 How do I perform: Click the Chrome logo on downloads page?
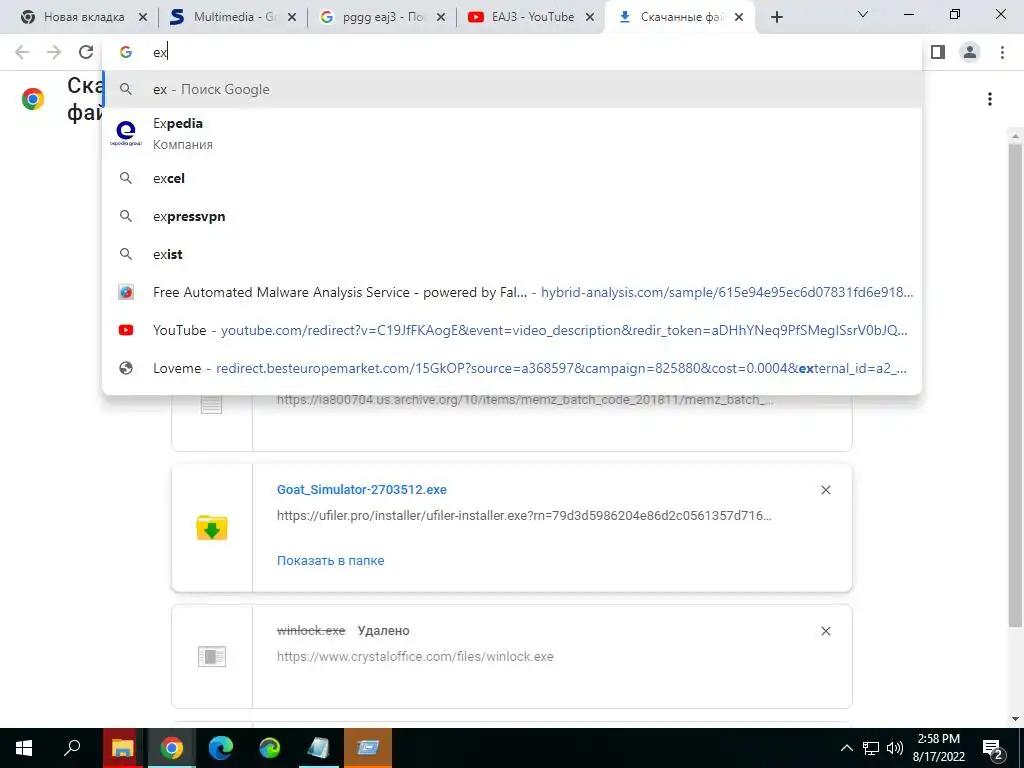[x=33, y=99]
